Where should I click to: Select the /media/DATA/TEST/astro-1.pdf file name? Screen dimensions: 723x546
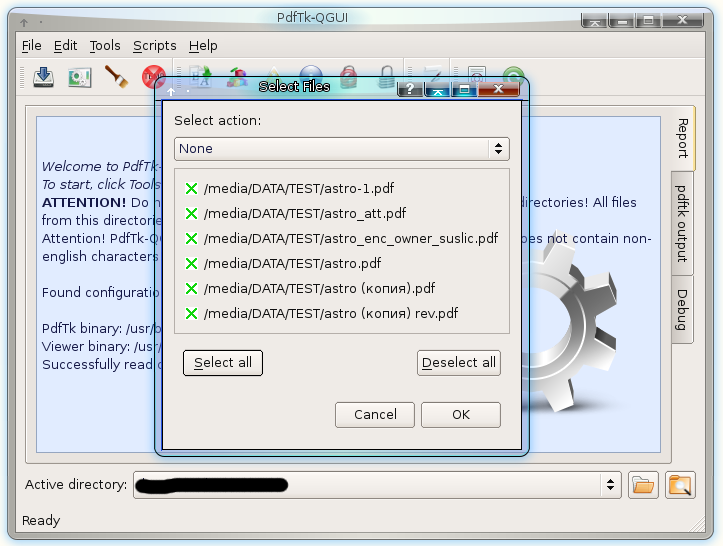299,189
